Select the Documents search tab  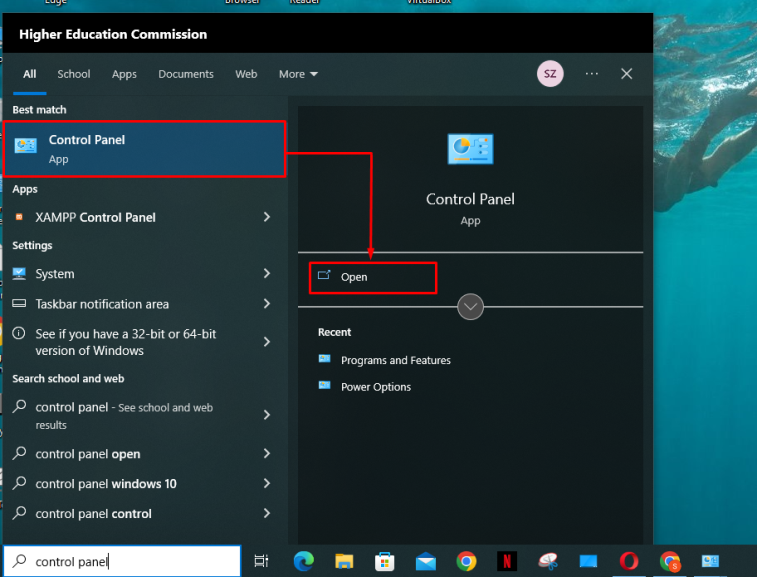coord(186,74)
